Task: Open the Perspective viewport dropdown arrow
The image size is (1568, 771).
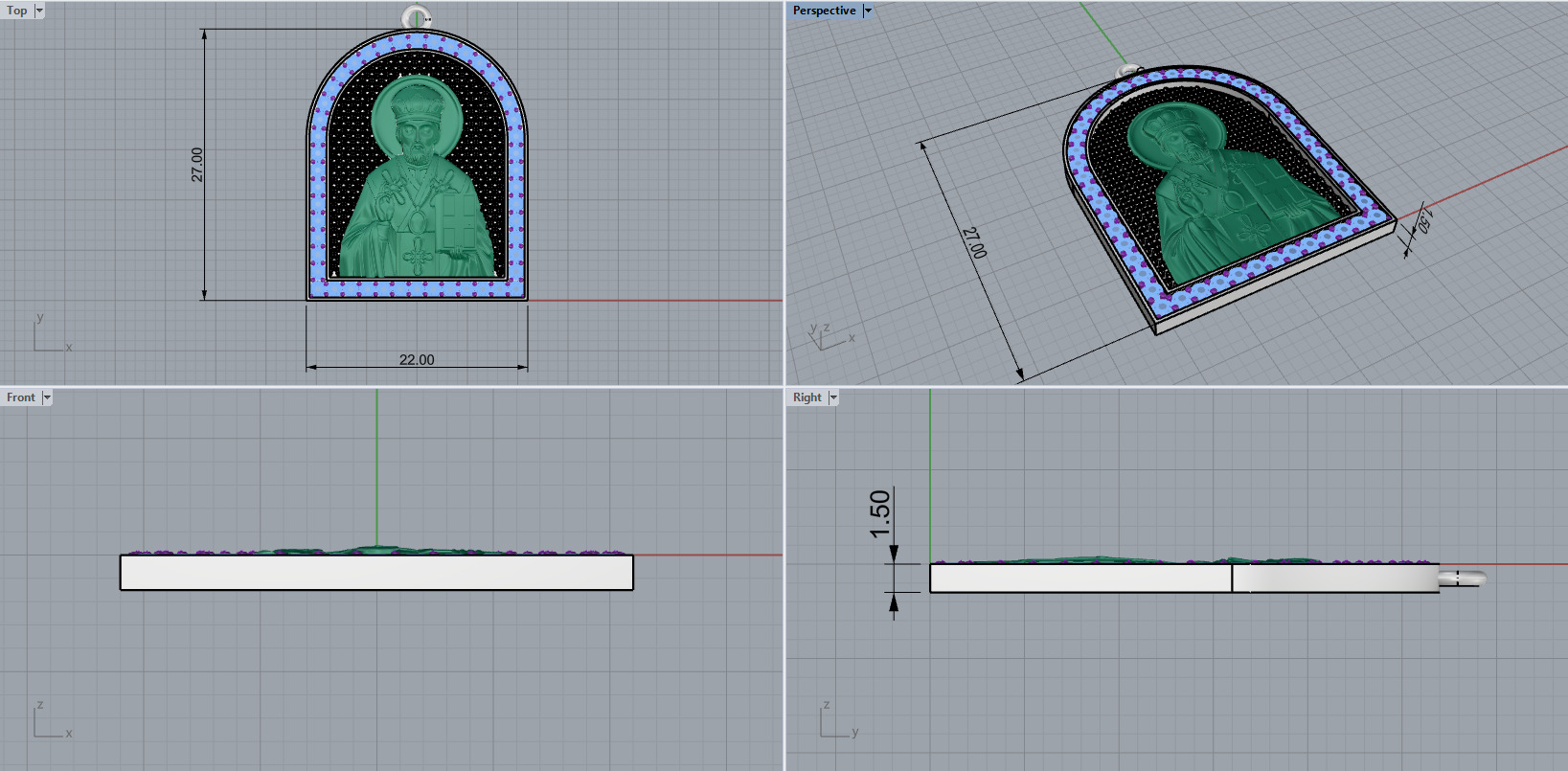Action: pyautogui.click(x=868, y=11)
